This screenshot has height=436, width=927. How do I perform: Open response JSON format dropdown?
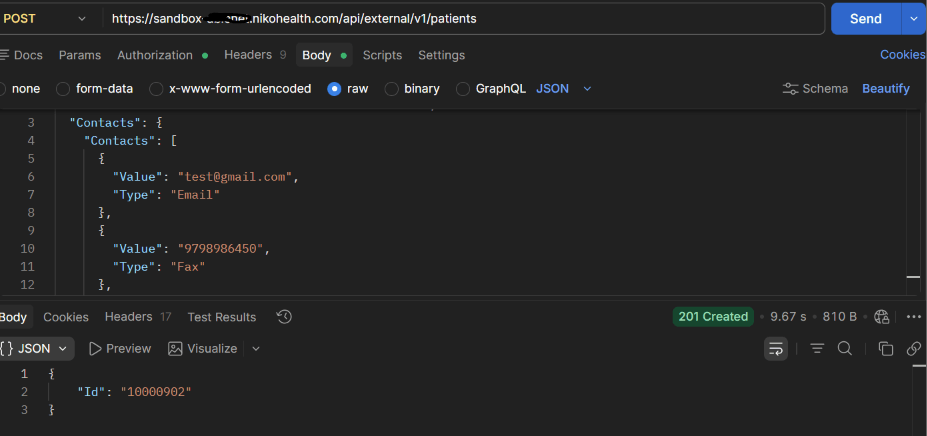point(35,348)
